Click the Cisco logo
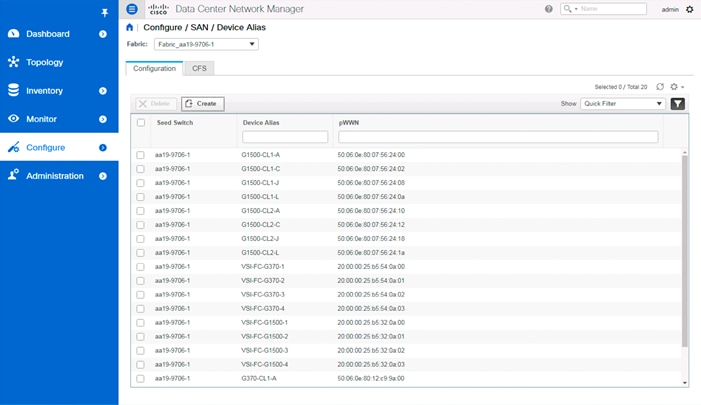Viewport: 701px width, 405px height. click(x=158, y=9)
